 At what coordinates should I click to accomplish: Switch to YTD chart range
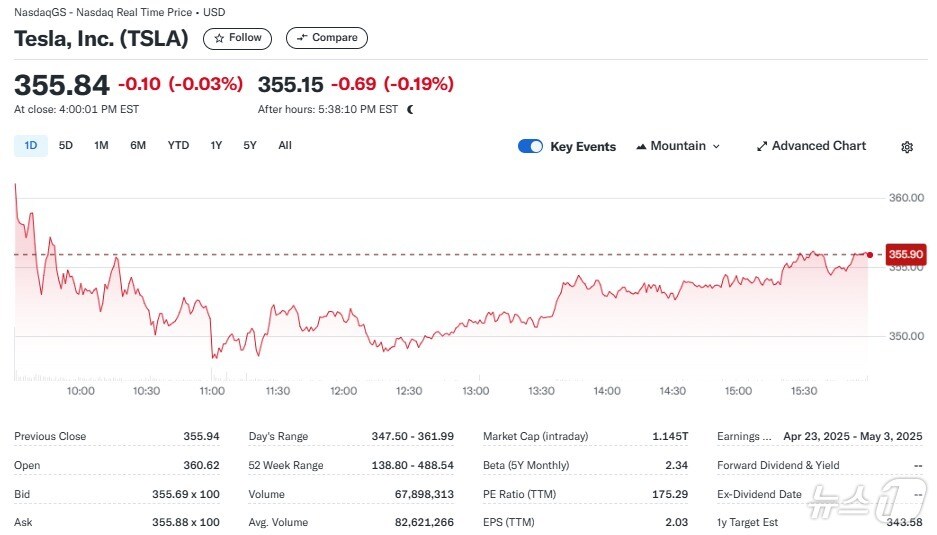(178, 145)
